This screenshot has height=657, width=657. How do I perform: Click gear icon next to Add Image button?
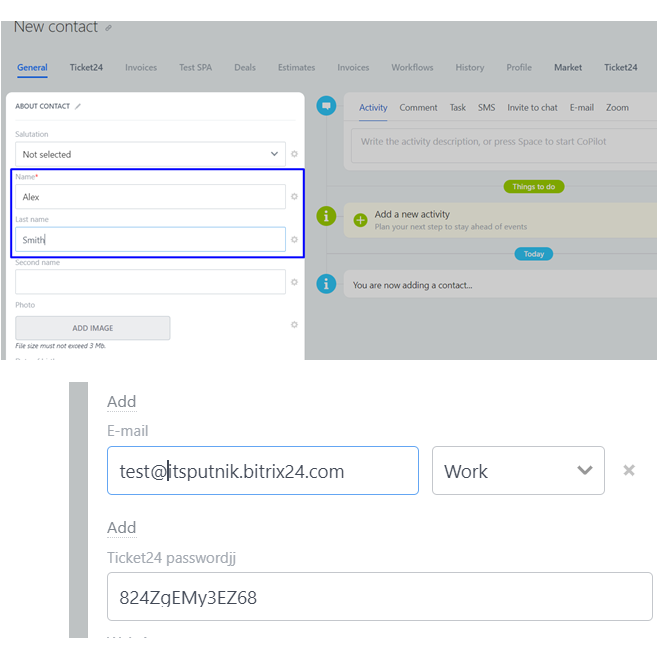294,325
